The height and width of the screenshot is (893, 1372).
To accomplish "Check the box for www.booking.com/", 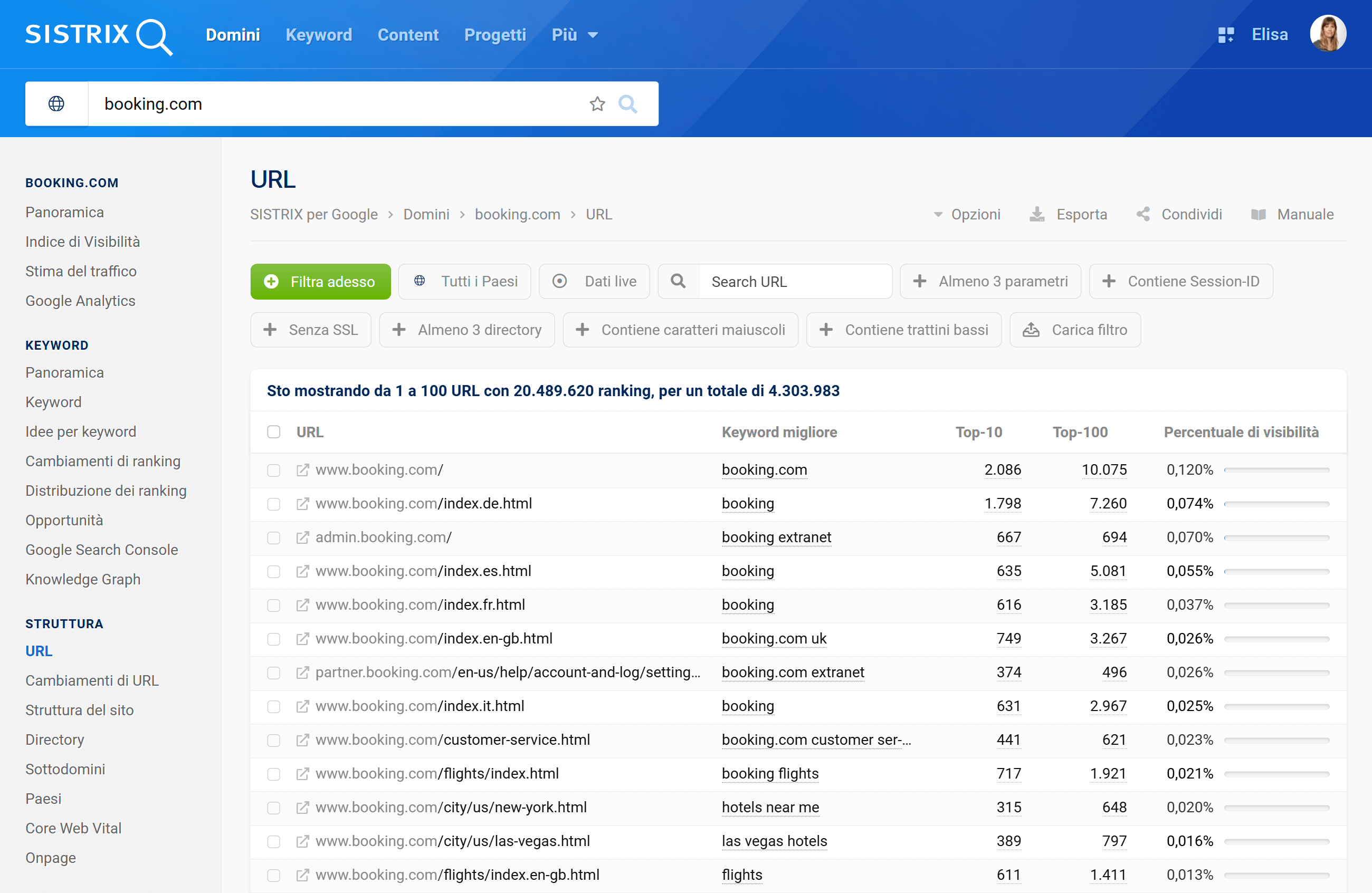I will coord(274,470).
